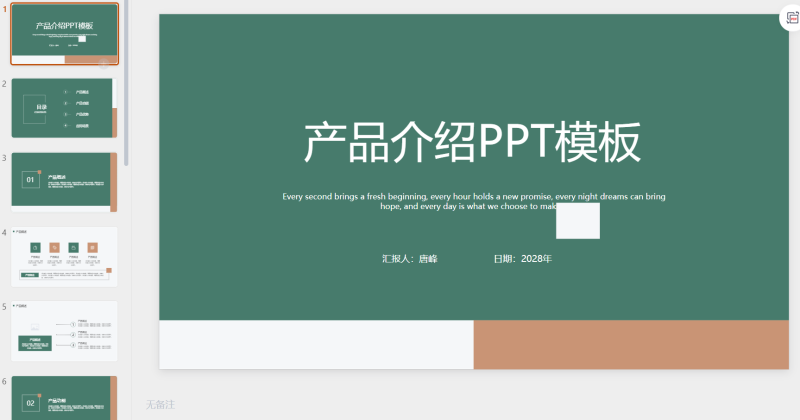This screenshot has width=800, height=420.
Task: Click the slide title 产品介绍PPT模板
Action: coord(472,142)
